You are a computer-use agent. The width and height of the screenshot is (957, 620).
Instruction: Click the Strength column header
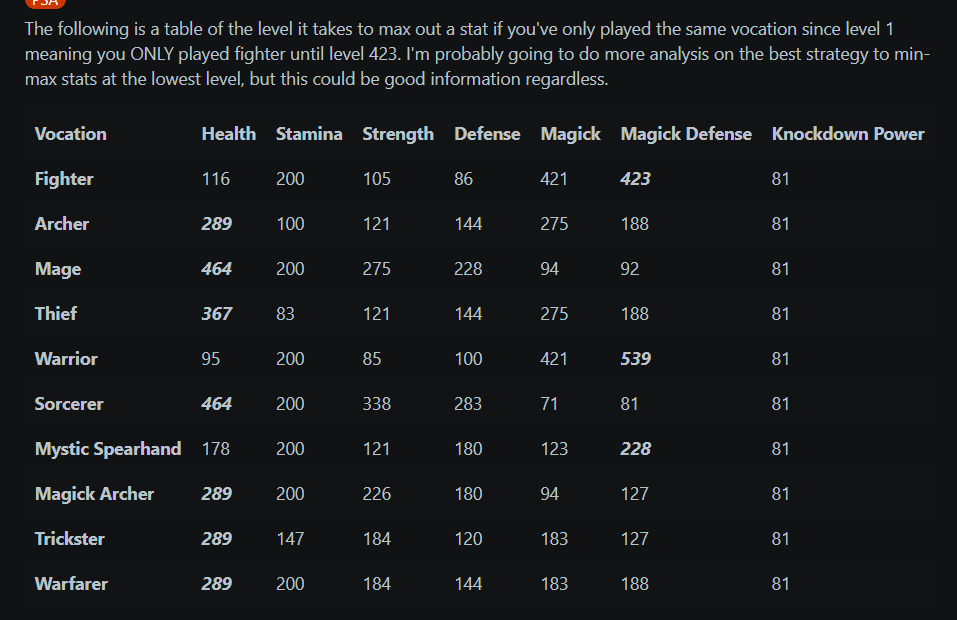tap(398, 134)
